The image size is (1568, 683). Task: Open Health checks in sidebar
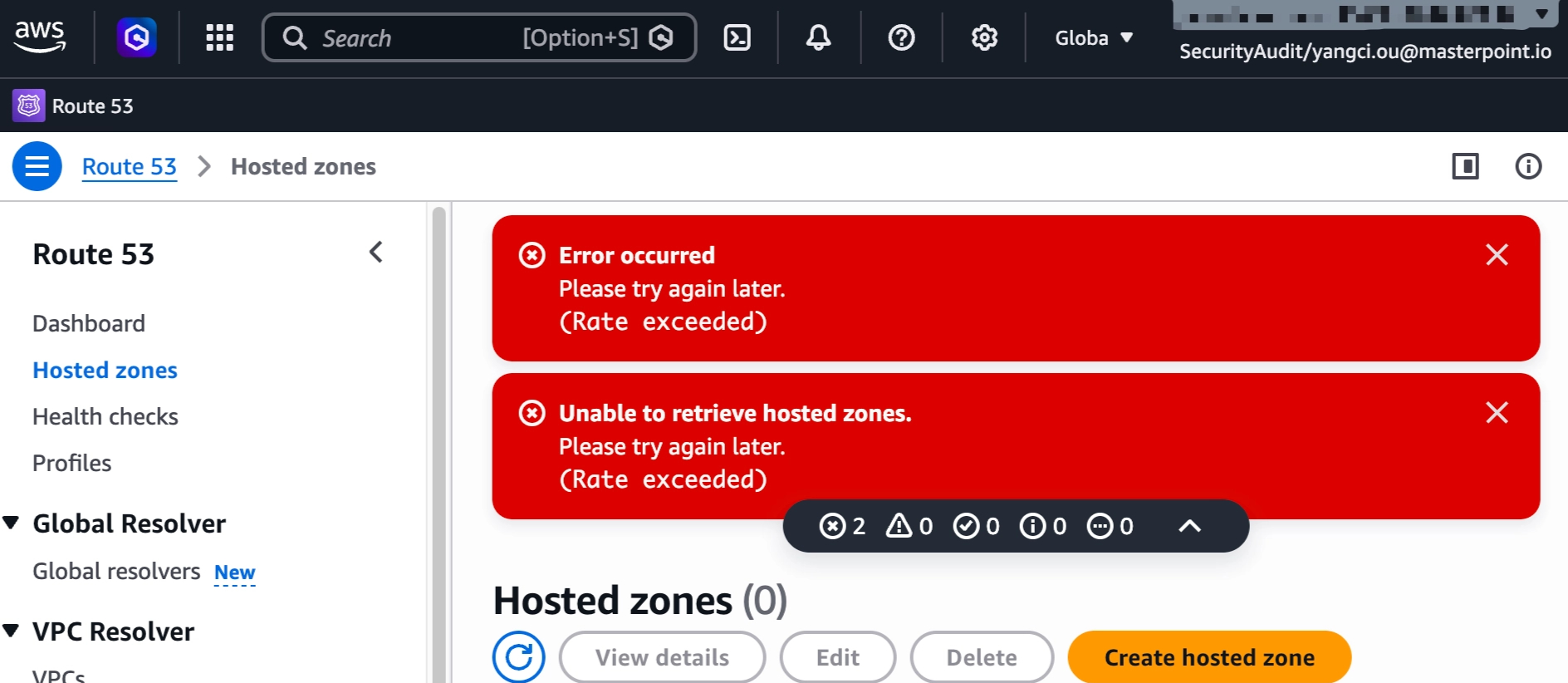[105, 416]
